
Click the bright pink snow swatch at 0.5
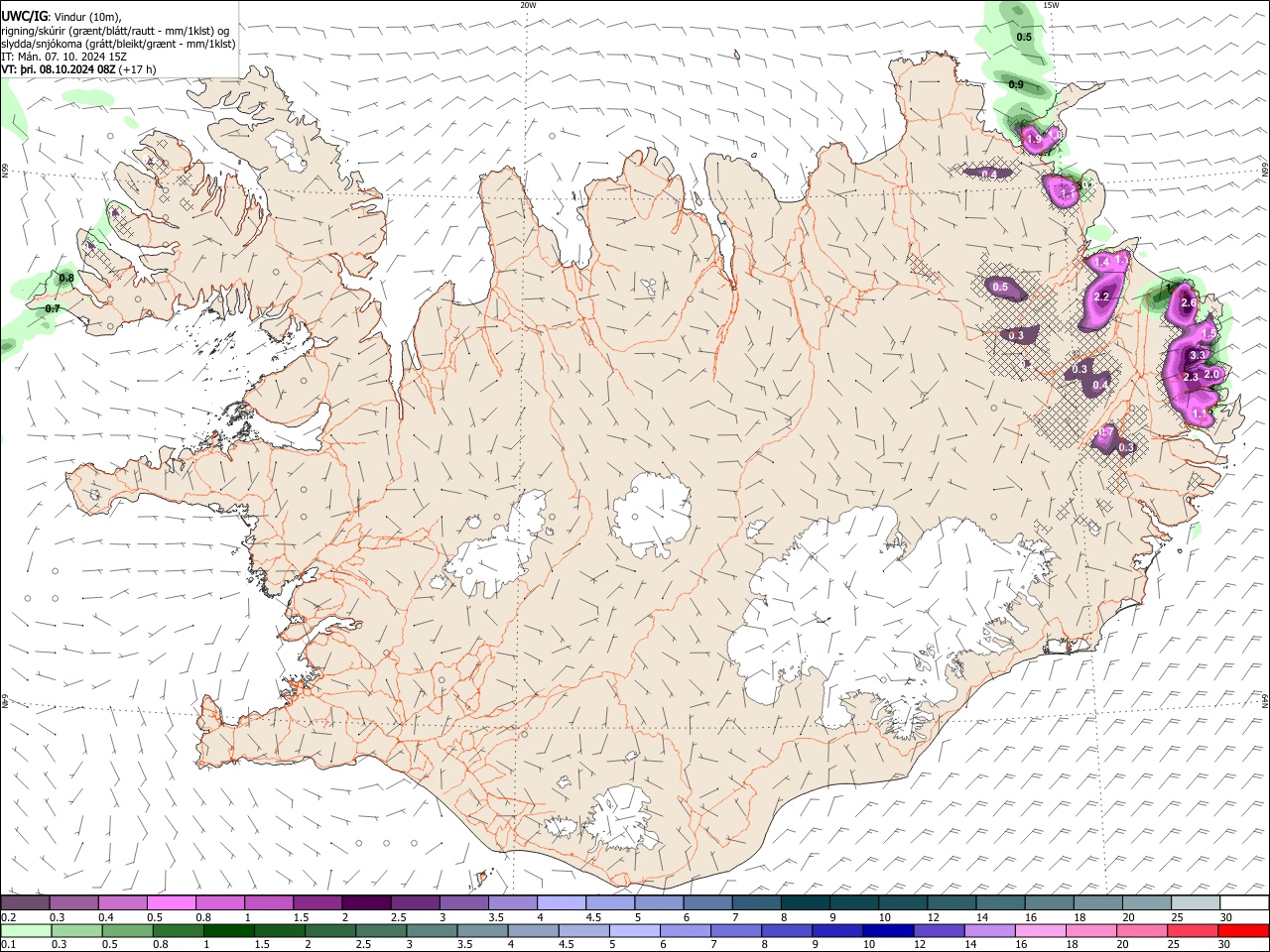click(171, 902)
